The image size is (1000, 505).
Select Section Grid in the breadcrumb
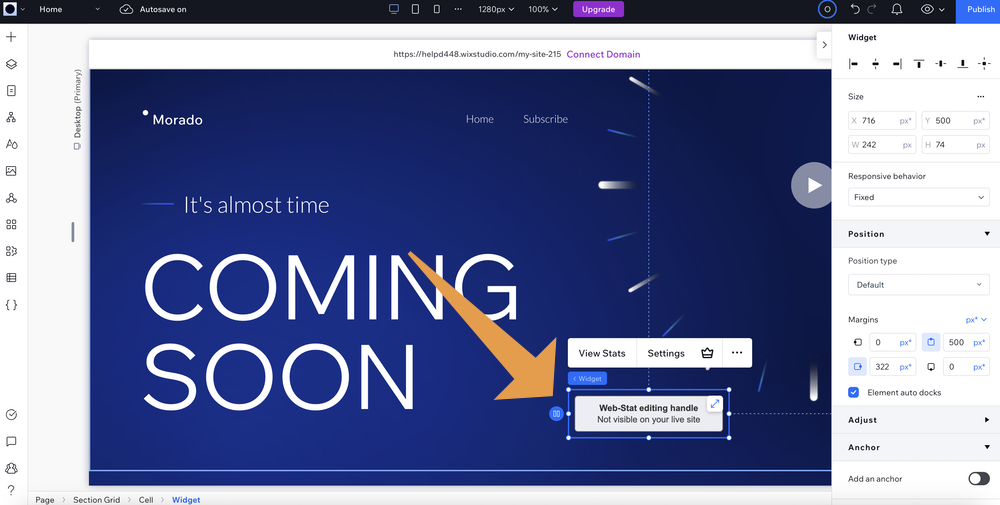(97, 500)
